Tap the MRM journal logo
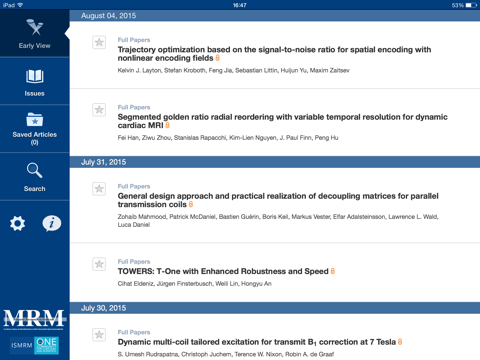Screen dimensions: 480x360 click(34, 319)
